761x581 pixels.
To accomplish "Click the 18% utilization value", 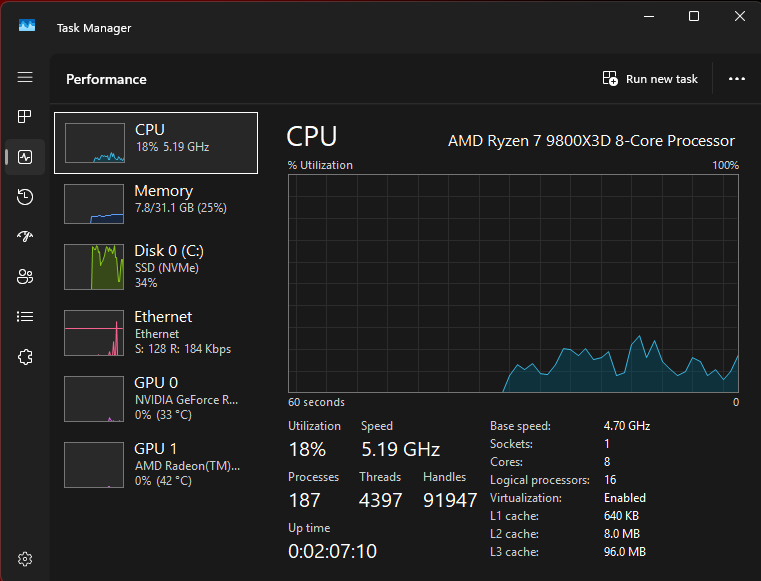I will [x=307, y=449].
